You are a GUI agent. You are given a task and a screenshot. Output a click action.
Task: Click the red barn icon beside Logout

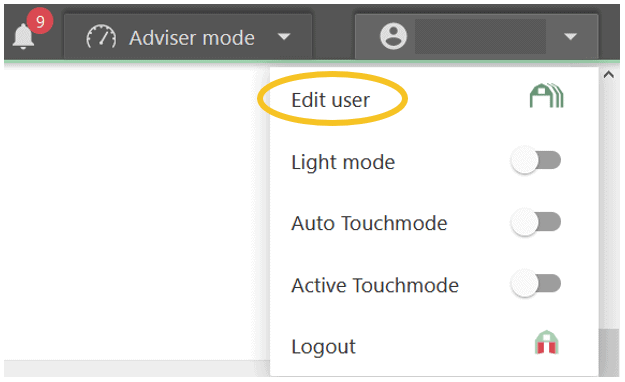[x=546, y=343]
